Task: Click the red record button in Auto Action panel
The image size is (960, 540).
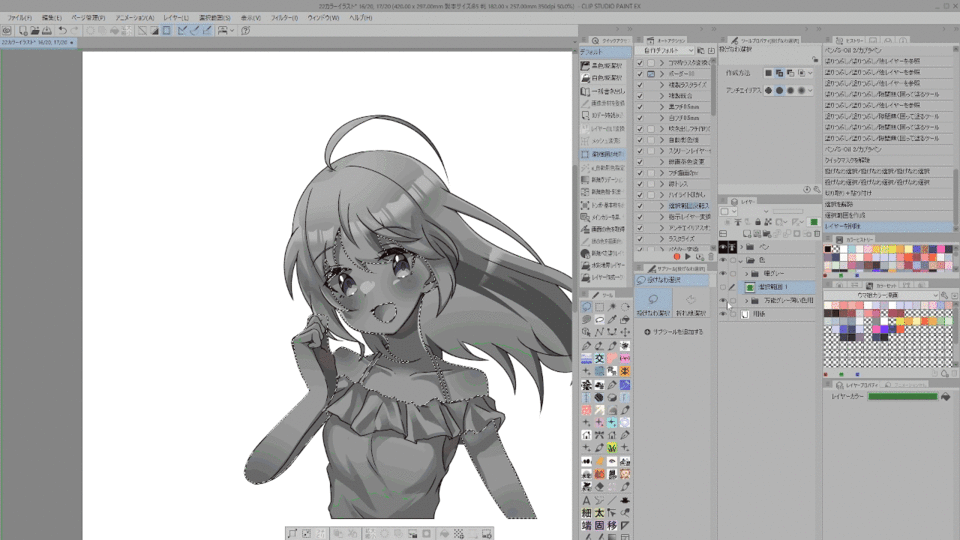Action: (x=677, y=257)
